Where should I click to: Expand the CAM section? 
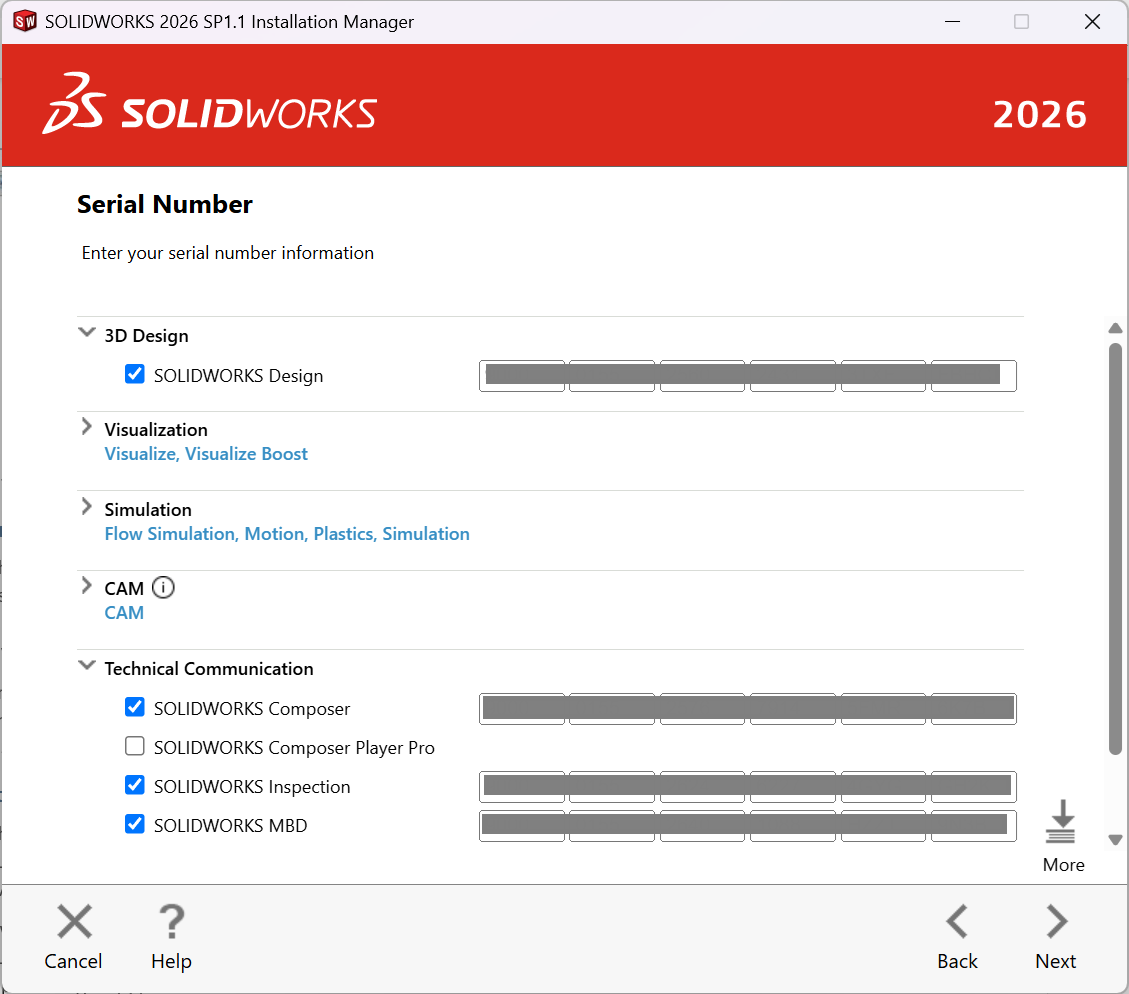86,586
